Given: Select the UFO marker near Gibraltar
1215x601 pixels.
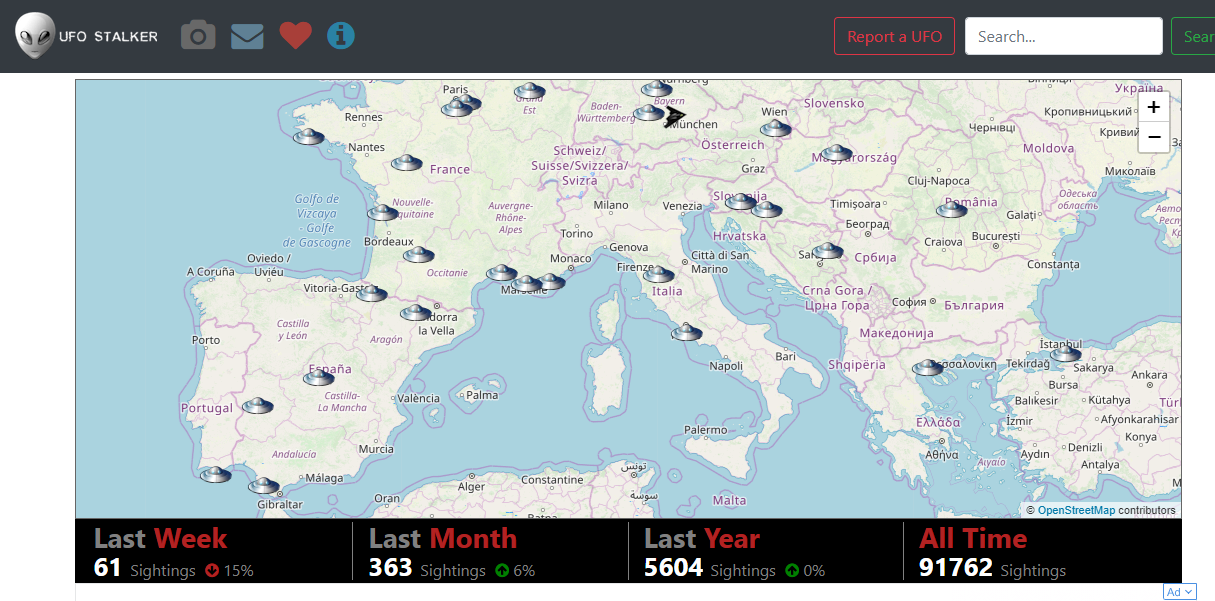Looking at the screenshot, I should pos(263,486).
